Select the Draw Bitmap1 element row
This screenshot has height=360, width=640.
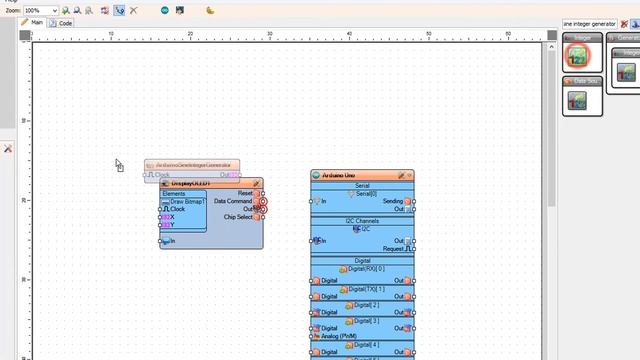(x=183, y=202)
